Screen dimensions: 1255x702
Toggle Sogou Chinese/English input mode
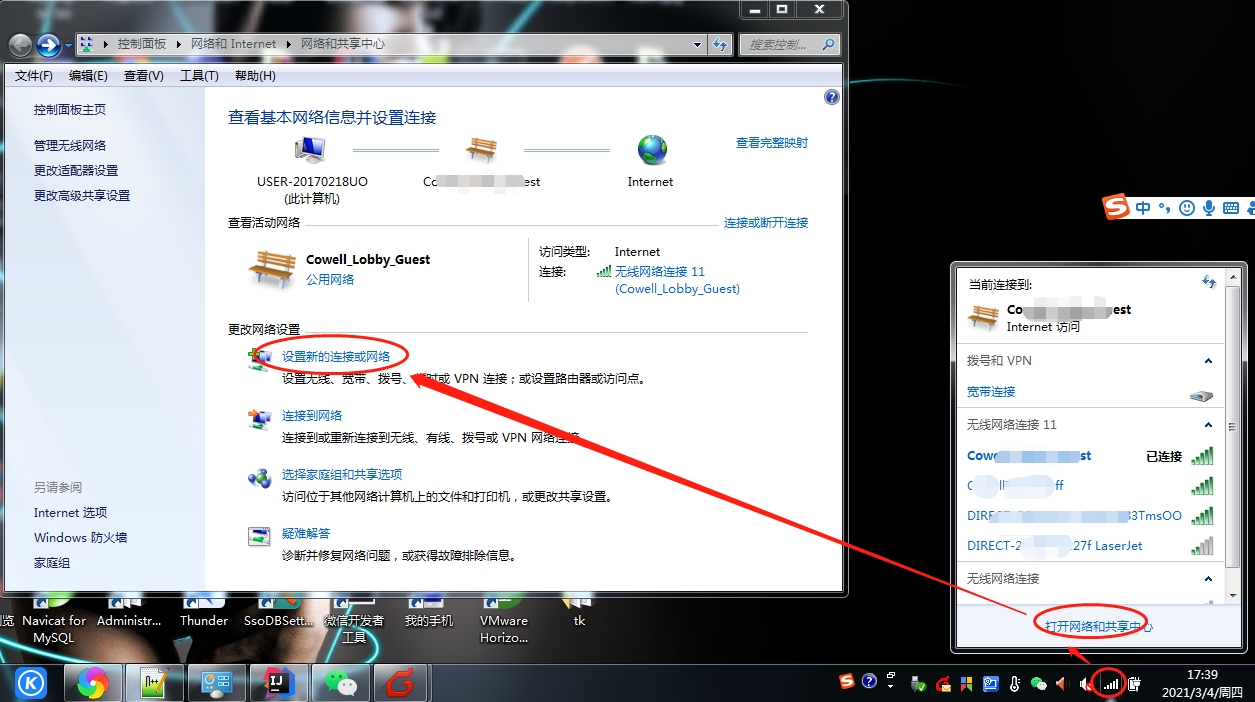tap(1143, 207)
